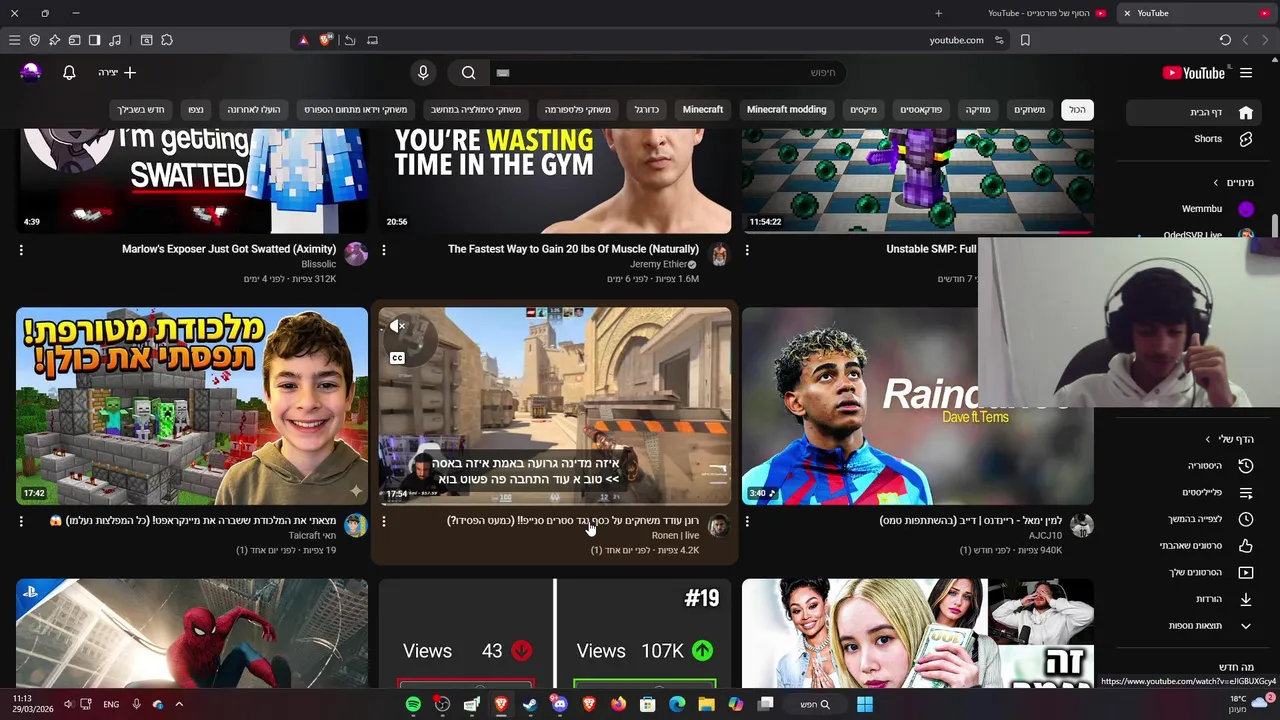Image resolution: width=1280 pixels, height=720 pixels.
Task: Open Shorts in the sidebar
Action: 1192,139
